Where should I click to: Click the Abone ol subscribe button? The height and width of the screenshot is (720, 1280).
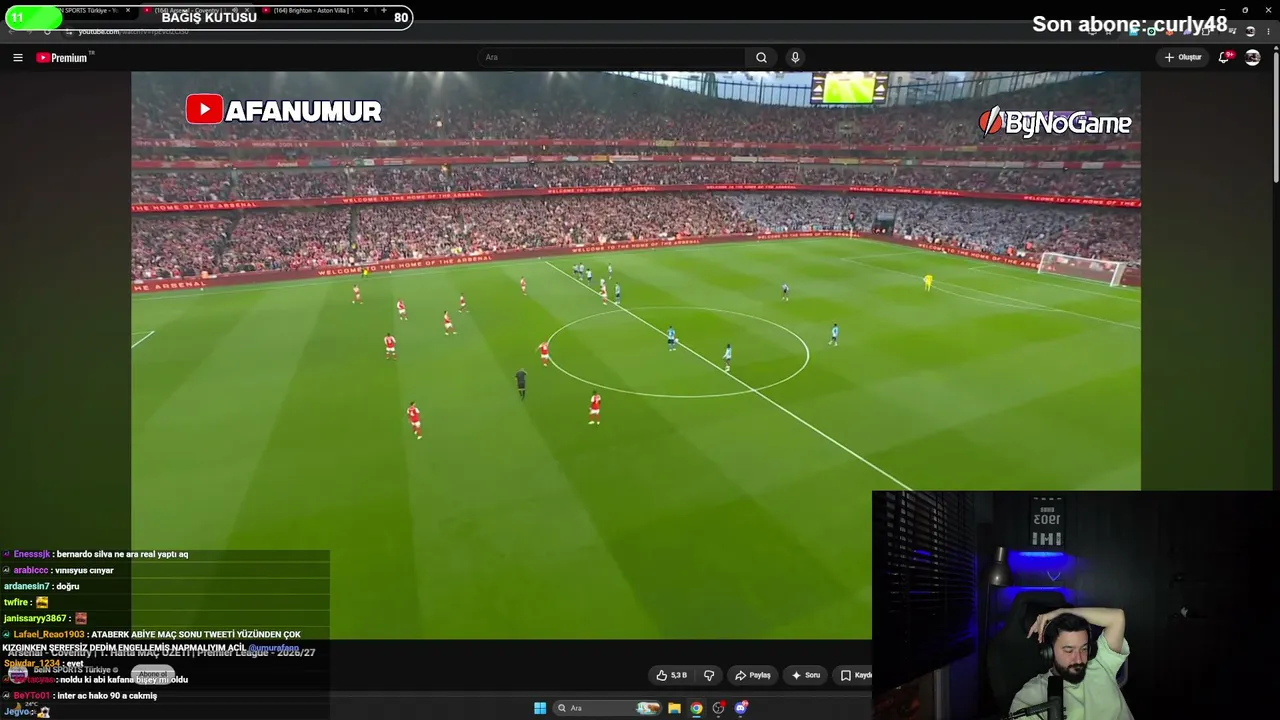click(x=152, y=674)
